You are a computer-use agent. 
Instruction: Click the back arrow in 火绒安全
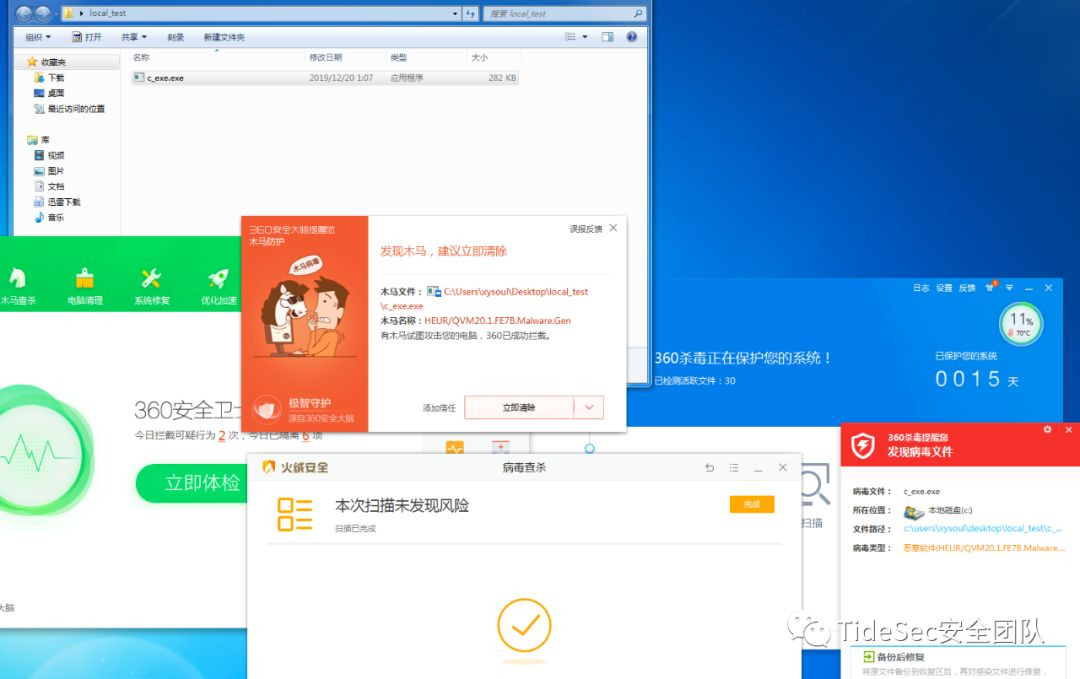click(709, 468)
